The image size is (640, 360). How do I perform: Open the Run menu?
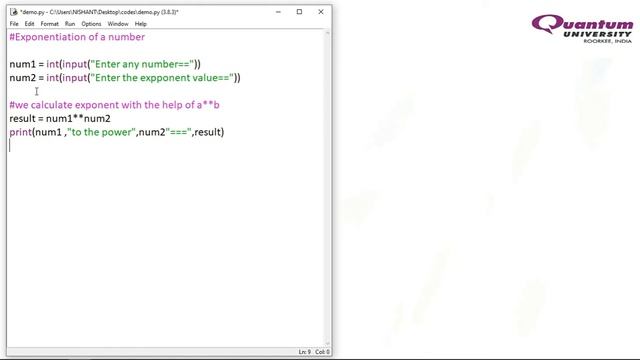click(x=70, y=24)
